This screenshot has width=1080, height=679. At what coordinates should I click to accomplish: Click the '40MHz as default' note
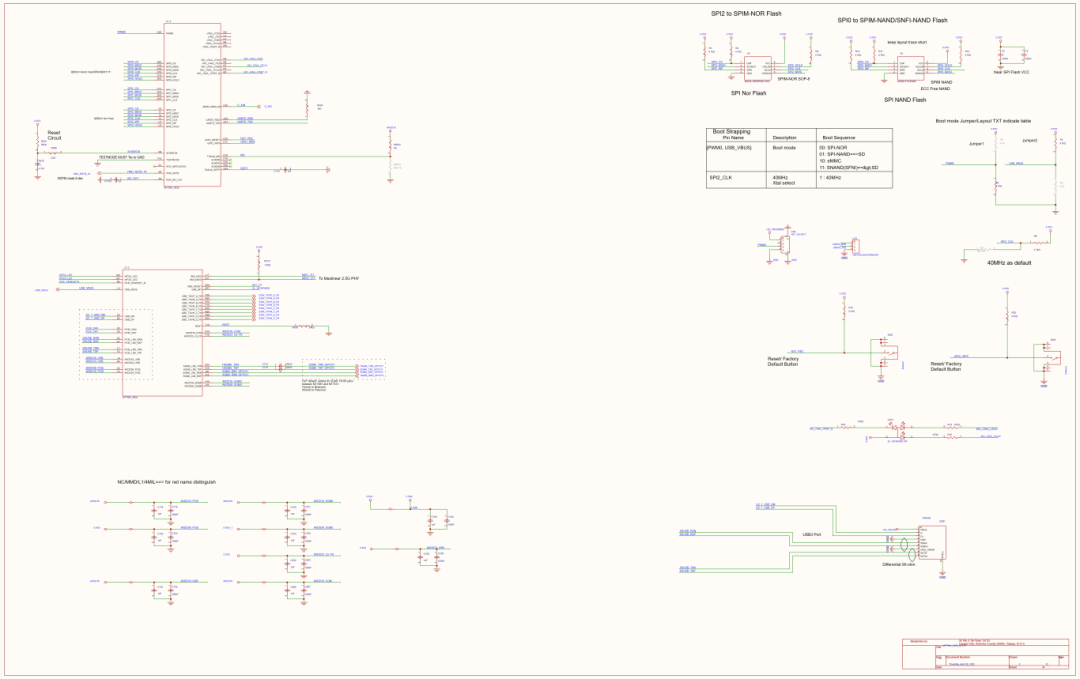[1009, 263]
